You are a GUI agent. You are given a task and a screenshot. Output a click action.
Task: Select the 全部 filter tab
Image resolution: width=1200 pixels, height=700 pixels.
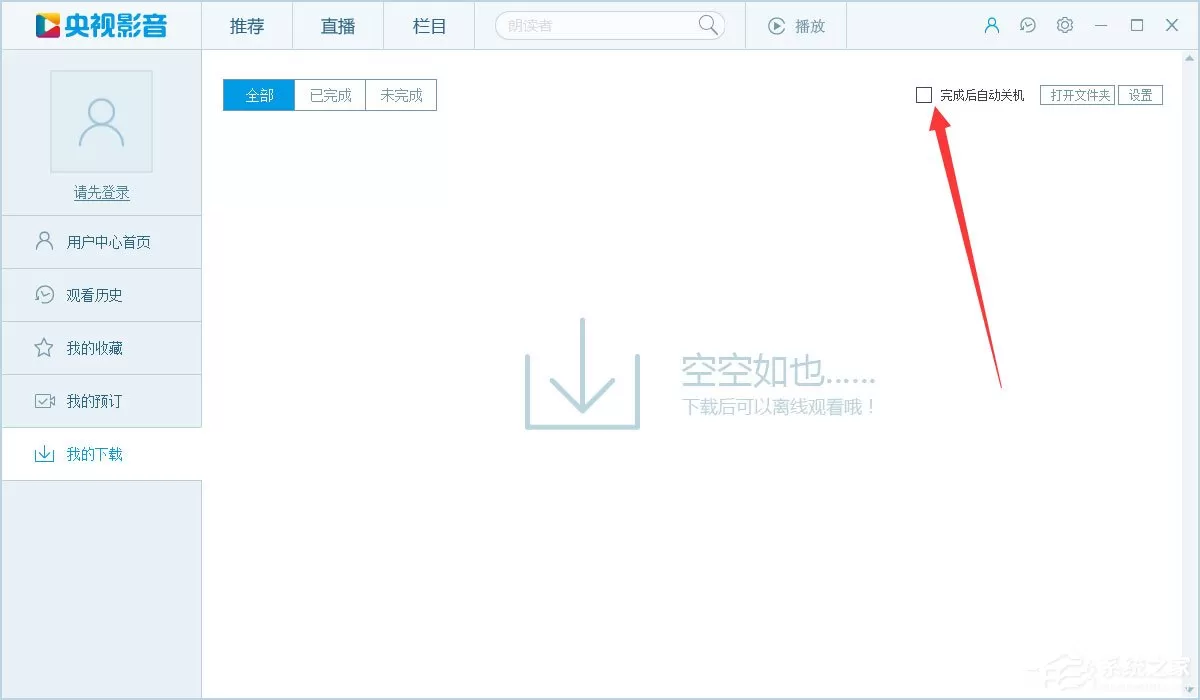point(259,96)
